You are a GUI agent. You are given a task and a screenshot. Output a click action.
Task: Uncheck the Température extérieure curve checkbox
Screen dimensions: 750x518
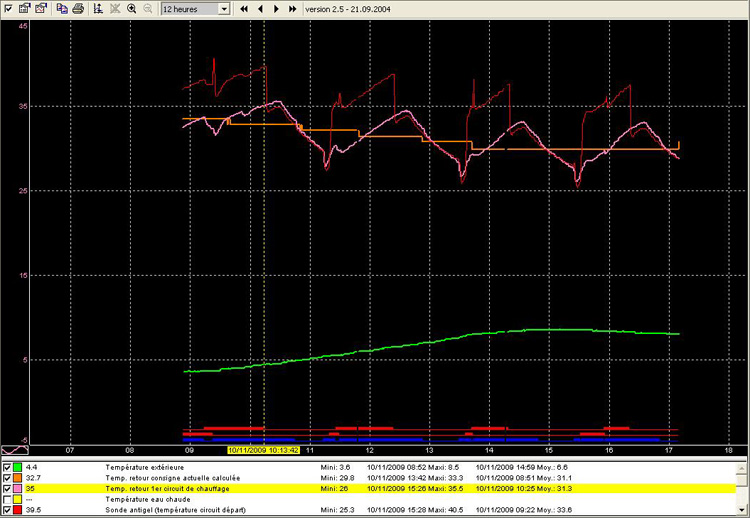point(7,467)
